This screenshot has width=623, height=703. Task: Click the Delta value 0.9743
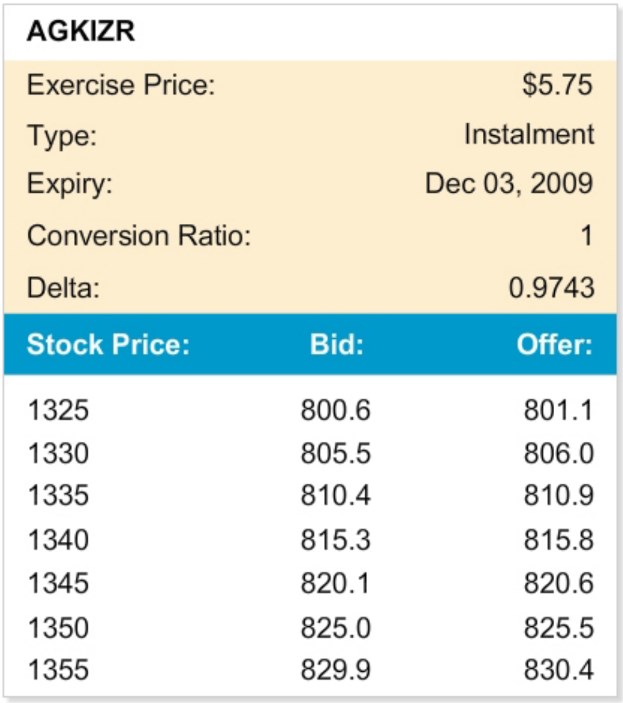[551, 288]
